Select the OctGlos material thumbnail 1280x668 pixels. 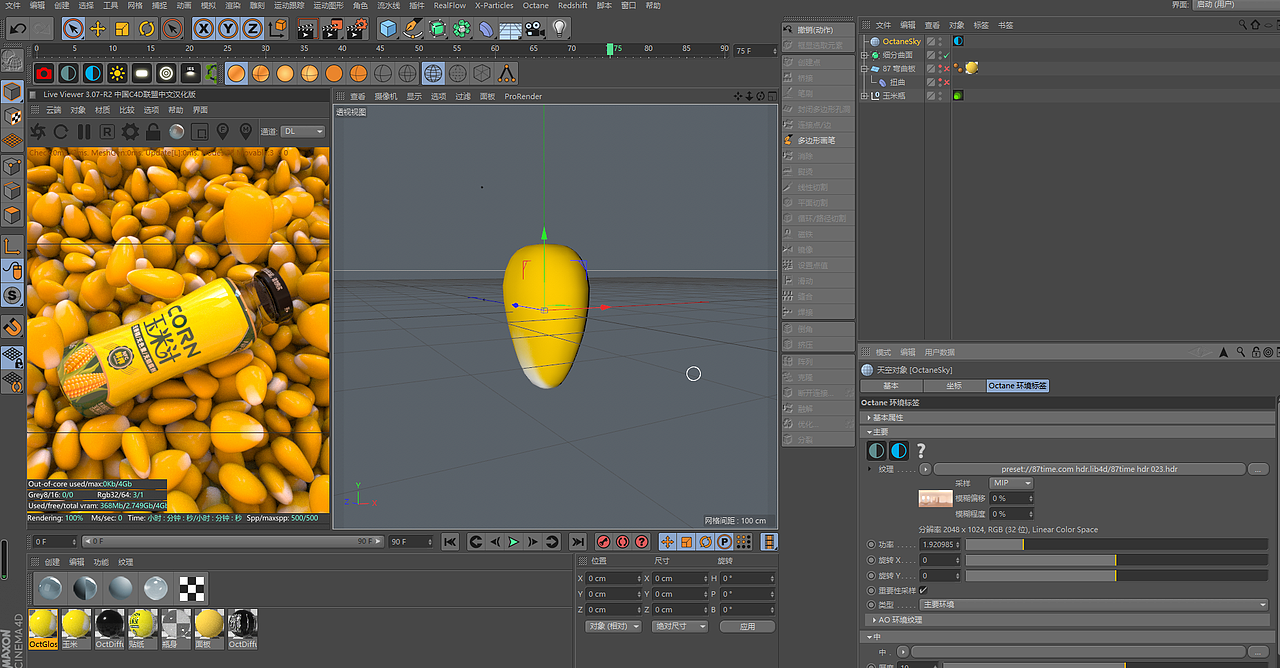click(43, 629)
